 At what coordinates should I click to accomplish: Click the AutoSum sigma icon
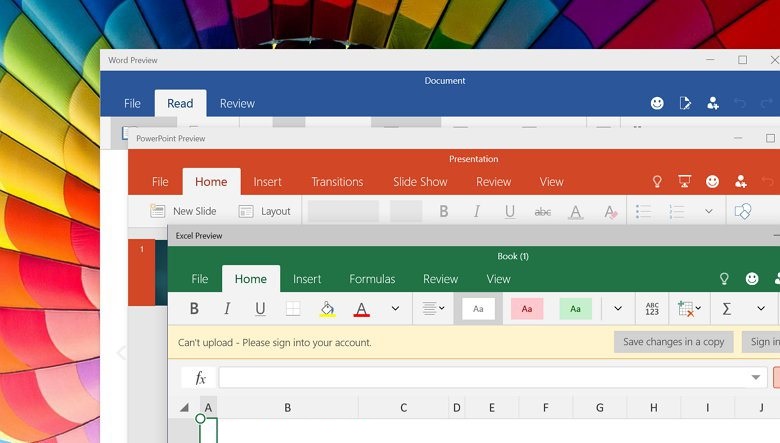tap(726, 309)
